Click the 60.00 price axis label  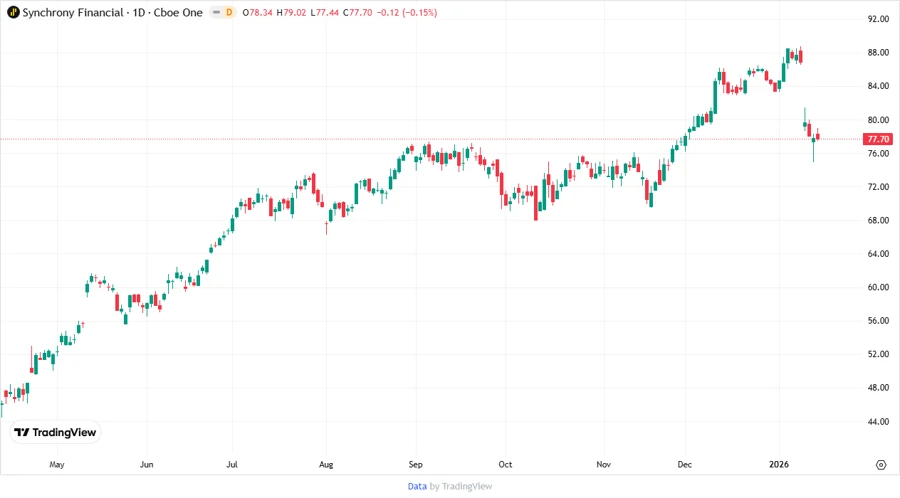click(878, 287)
